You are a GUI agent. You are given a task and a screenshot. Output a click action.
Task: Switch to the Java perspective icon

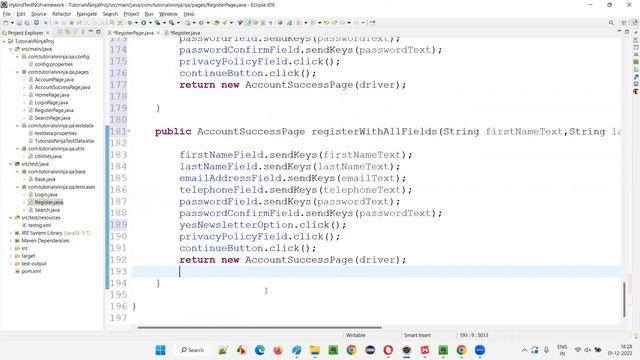pos(635,23)
